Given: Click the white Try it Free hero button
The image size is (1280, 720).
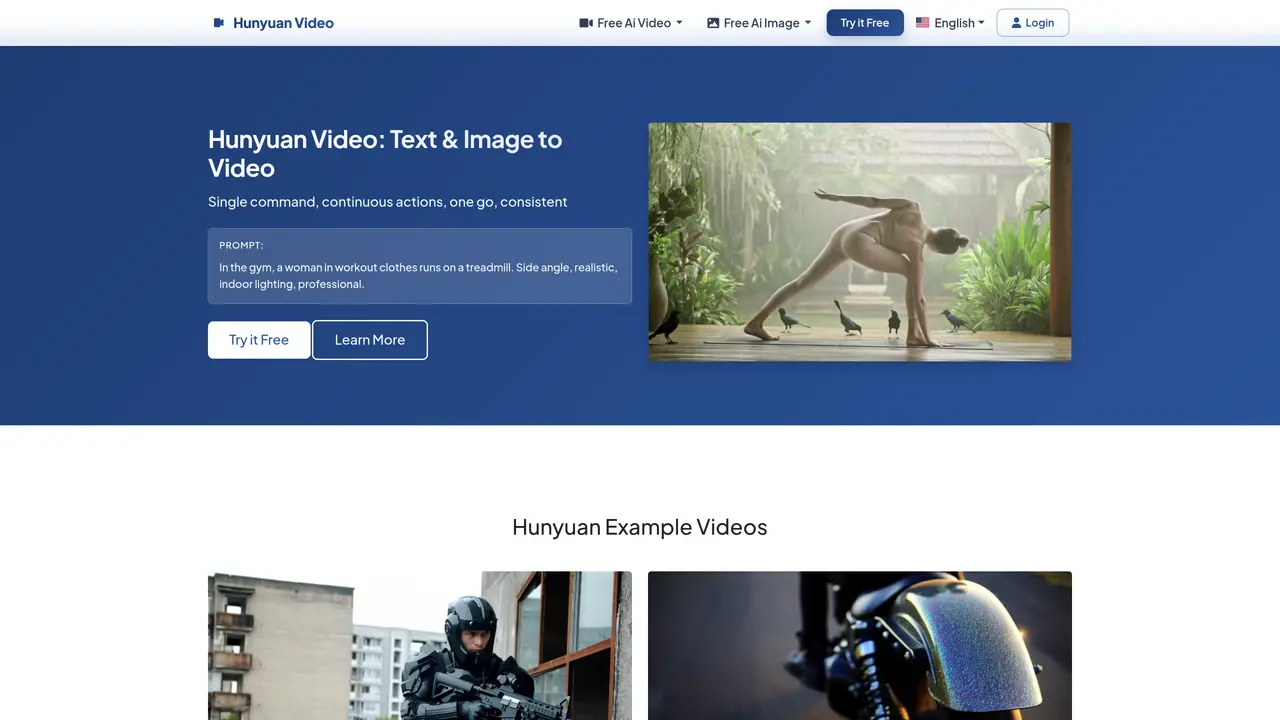Looking at the screenshot, I should click(x=259, y=340).
